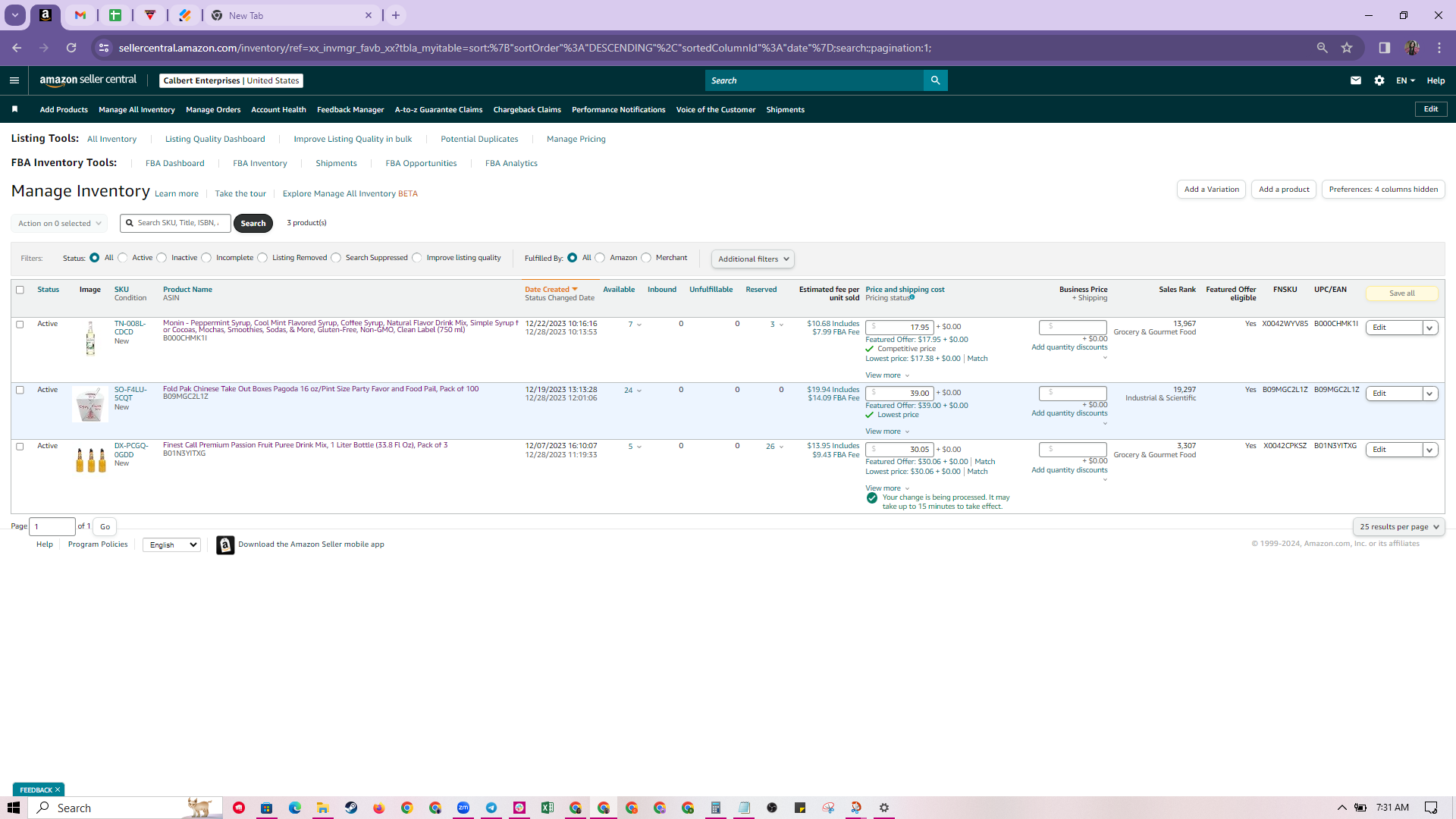Open the Additional filters dropdown
This screenshot has width=1456, height=819.
click(x=753, y=259)
